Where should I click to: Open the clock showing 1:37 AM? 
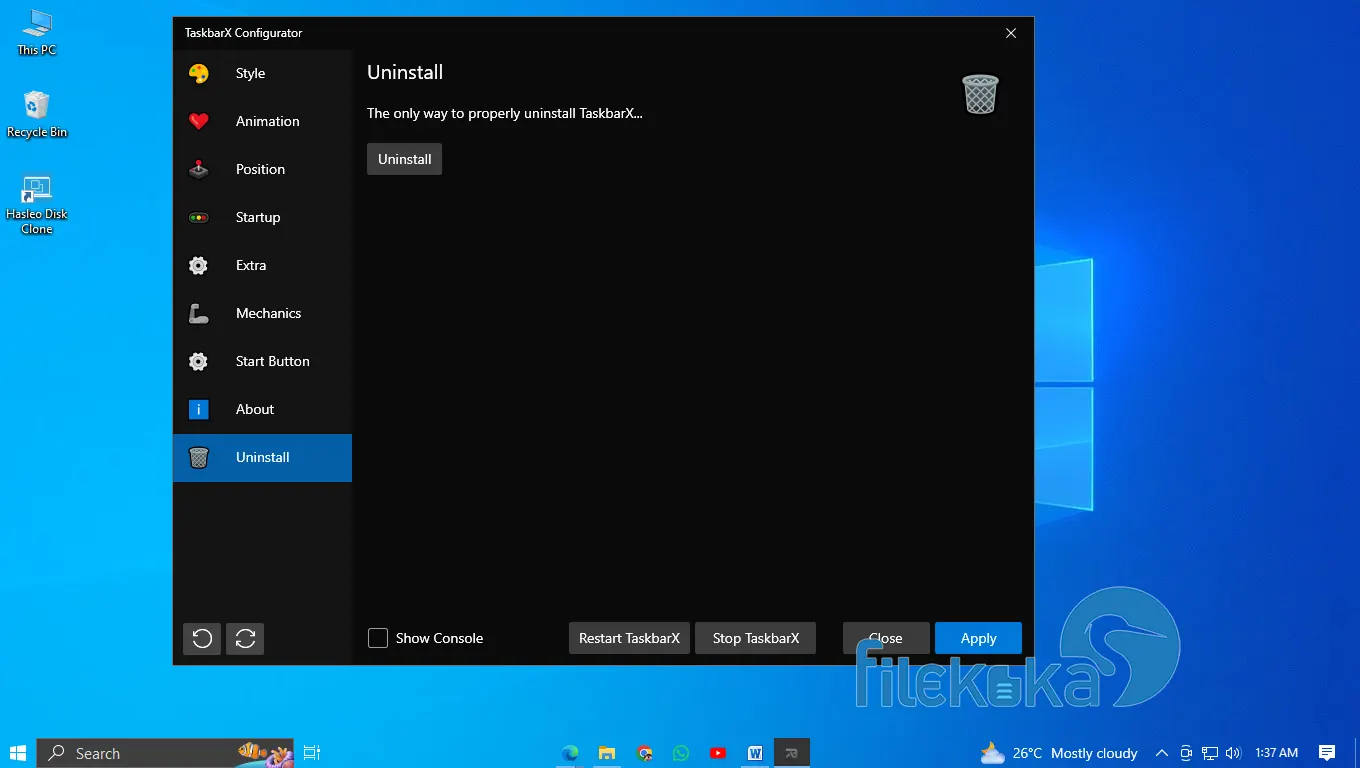click(1276, 753)
